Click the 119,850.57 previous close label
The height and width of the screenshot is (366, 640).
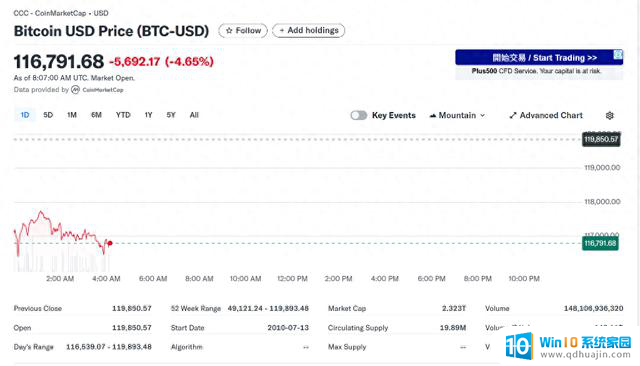point(601,140)
